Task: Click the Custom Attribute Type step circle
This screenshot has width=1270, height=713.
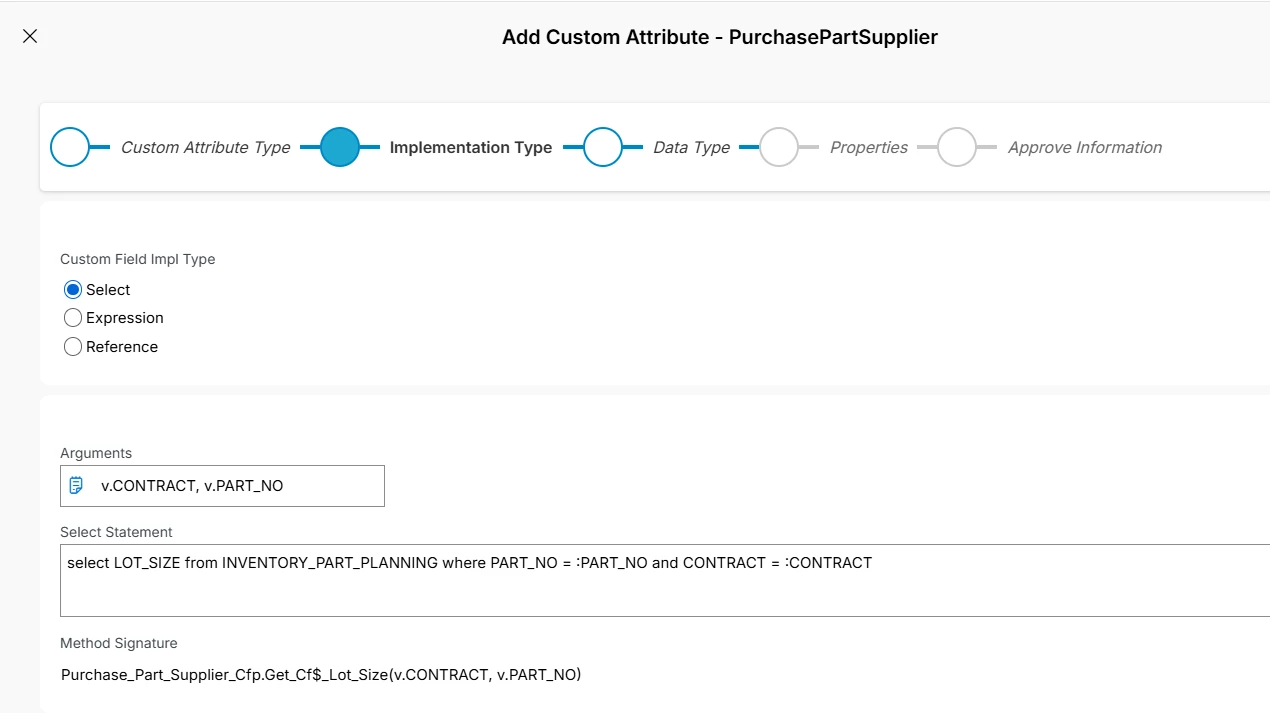Action: tap(70, 147)
